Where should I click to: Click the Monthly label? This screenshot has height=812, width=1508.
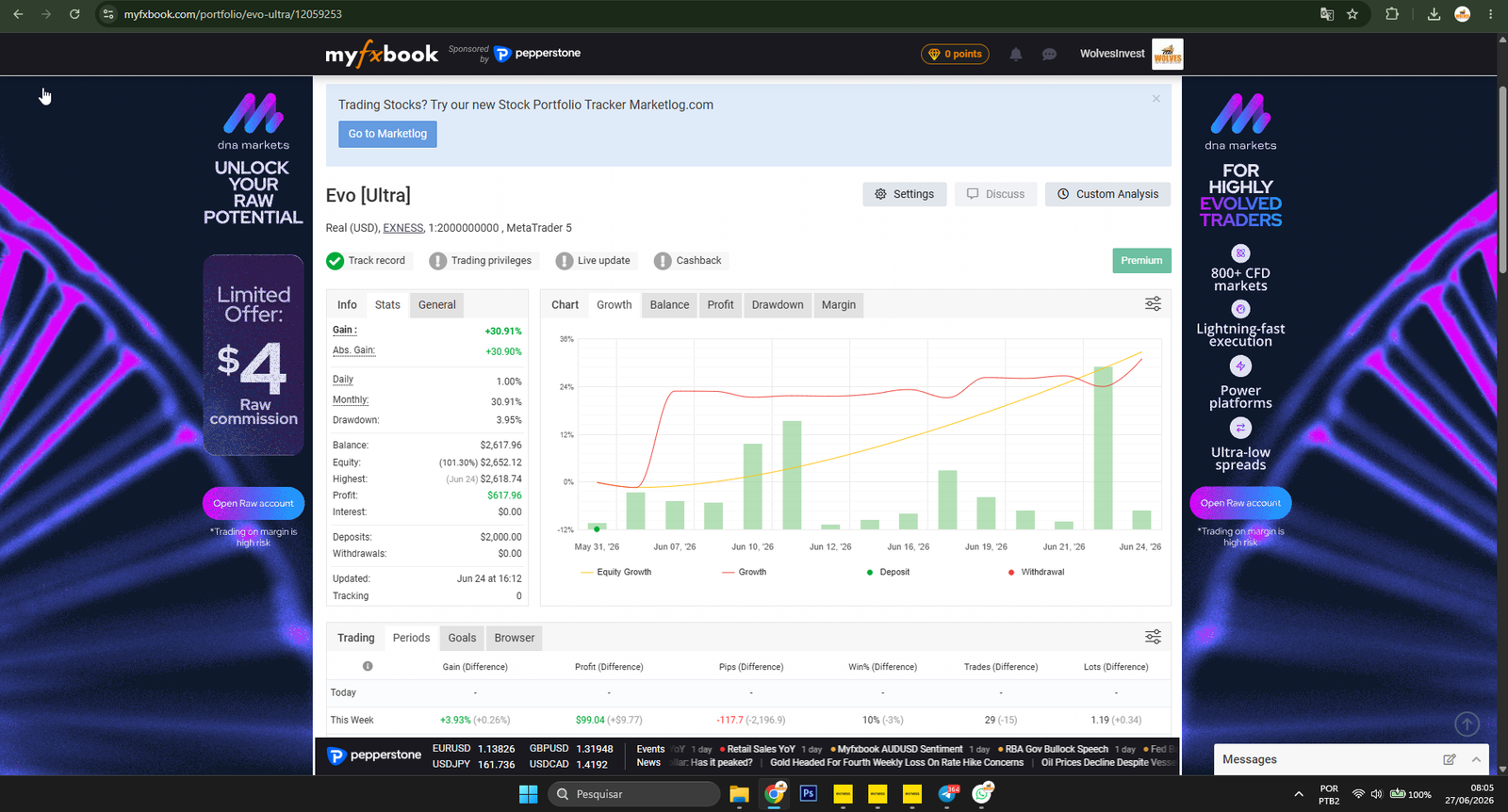pyautogui.click(x=351, y=400)
